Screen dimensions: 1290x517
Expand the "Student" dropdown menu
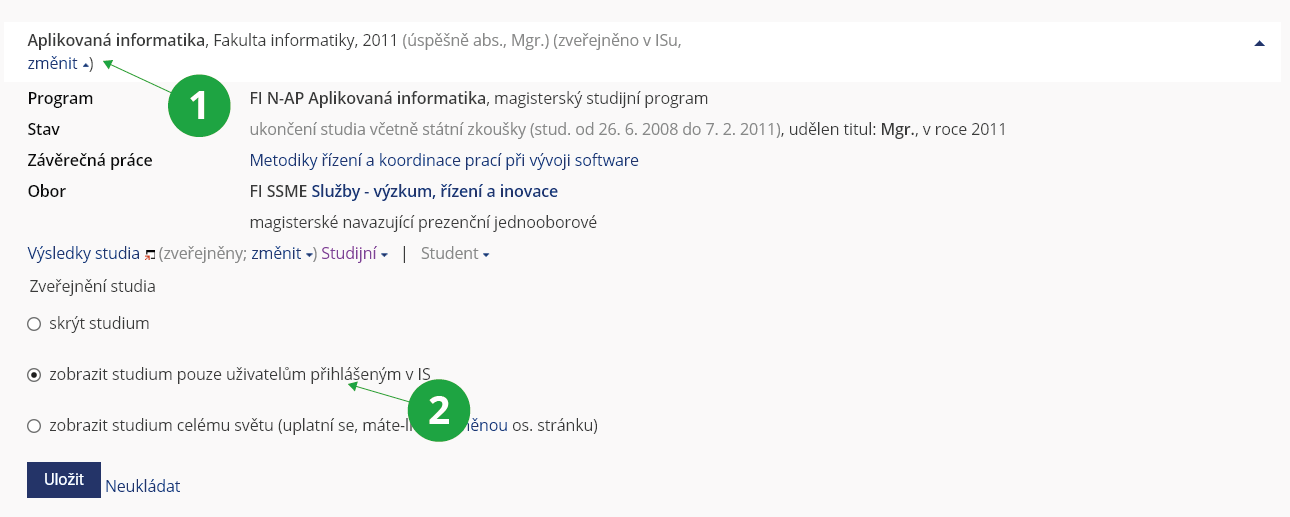[455, 254]
